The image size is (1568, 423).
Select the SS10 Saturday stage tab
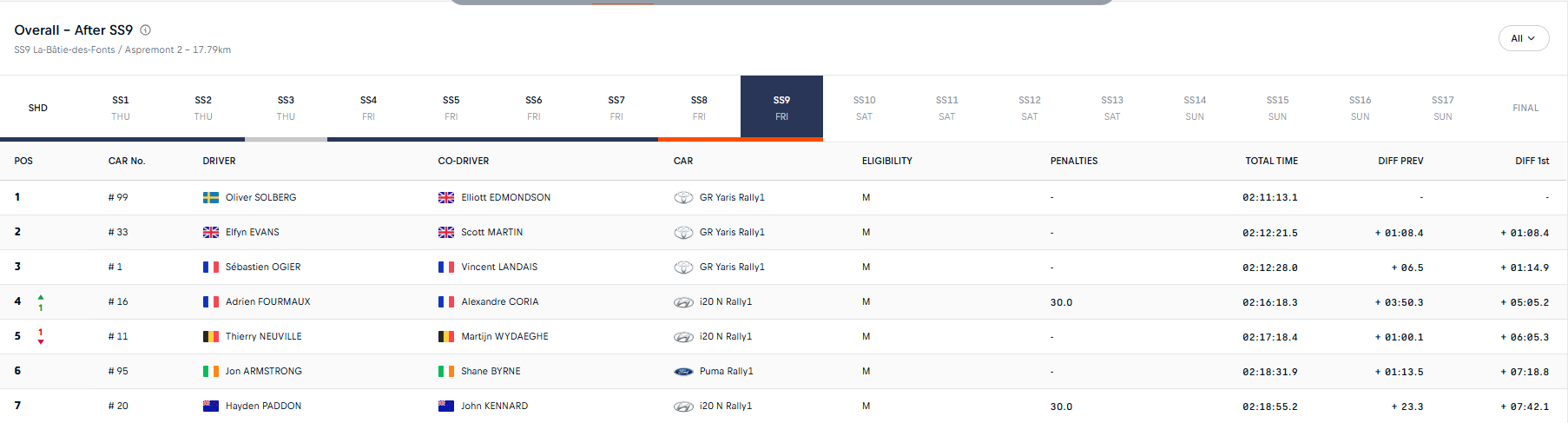(864, 108)
